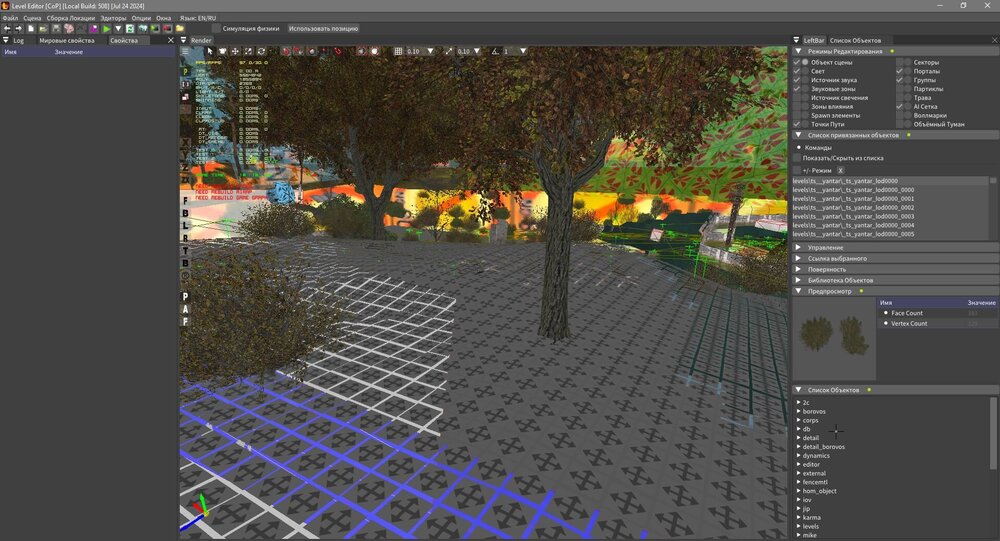Expand the dynamics tree folder
This screenshot has height=541, width=1000.
[798, 456]
